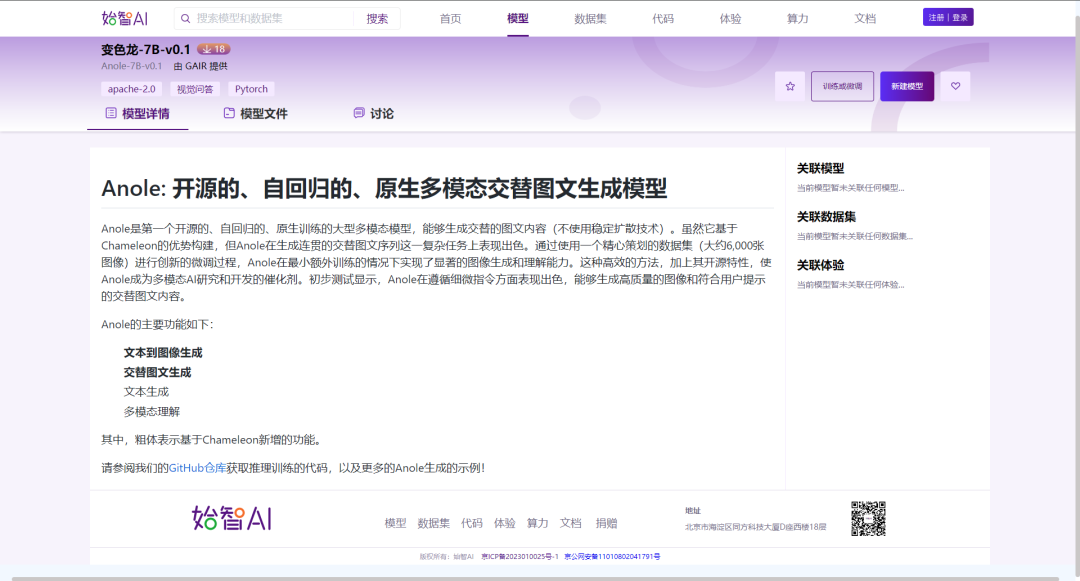Screen dimensions: 1080x581
Task: Open the 算力 navigation item
Action: [798, 19]
